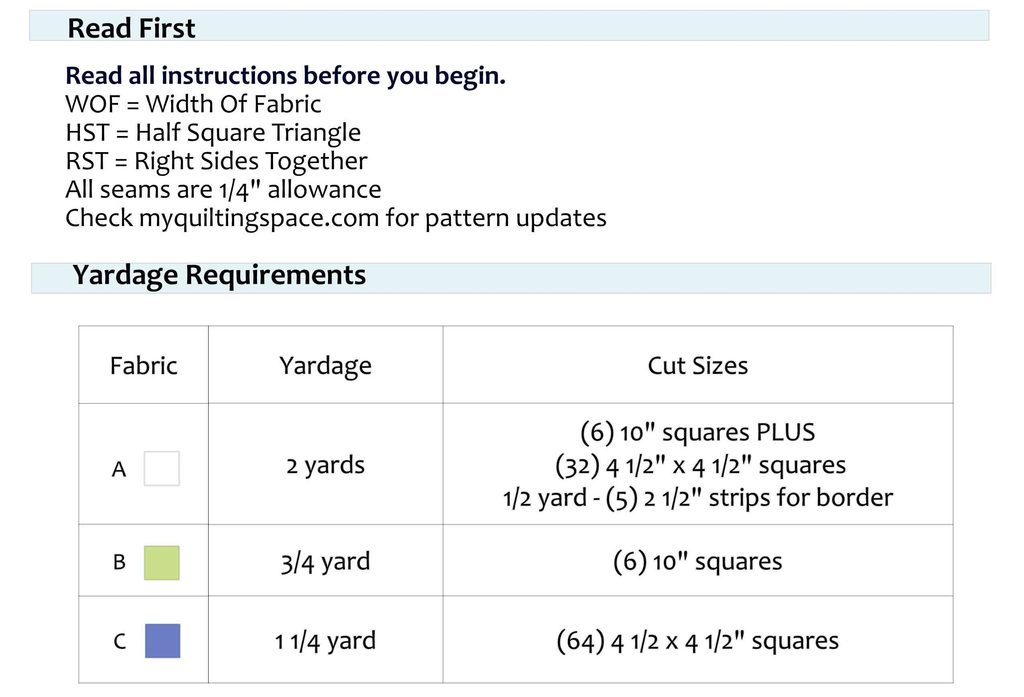Click the myquiltingspace.com website text
Image resolution: width=1024 pixels, height=697 pixels.
pos(259,218)
